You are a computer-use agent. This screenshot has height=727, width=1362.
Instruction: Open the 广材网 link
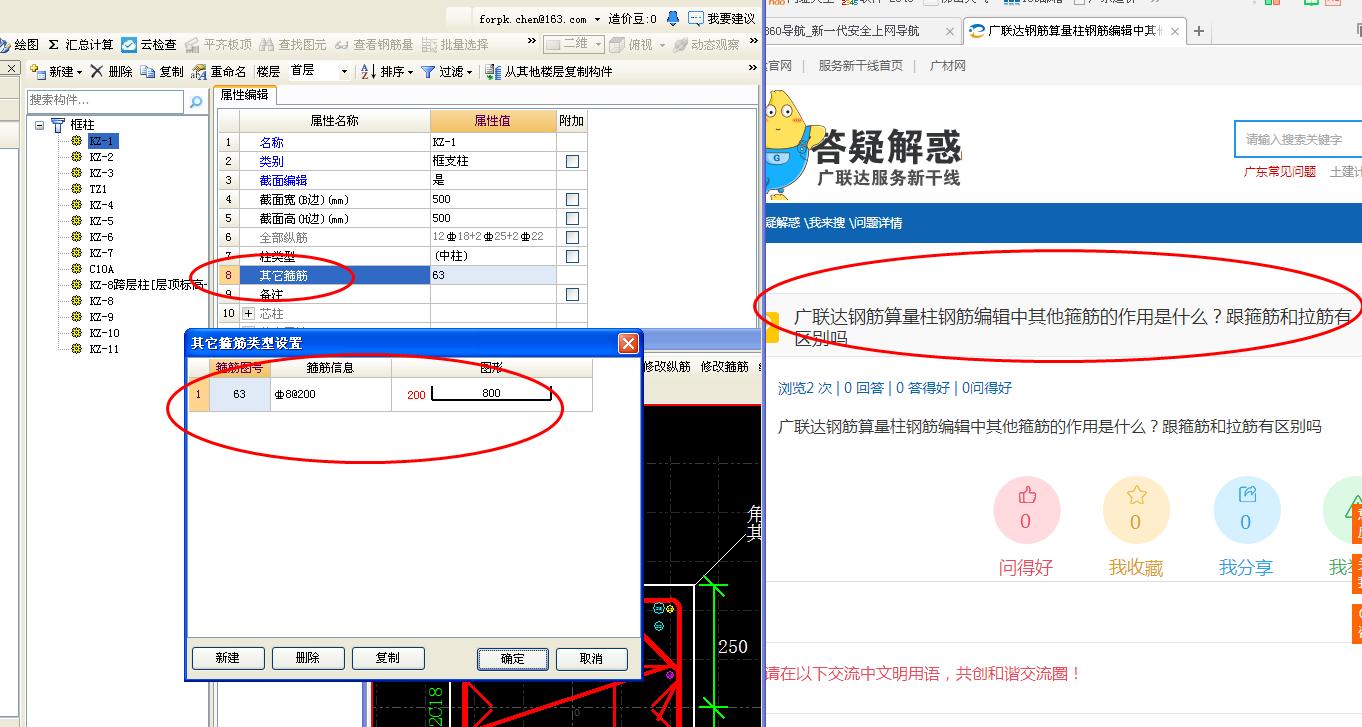coord(948,65)
